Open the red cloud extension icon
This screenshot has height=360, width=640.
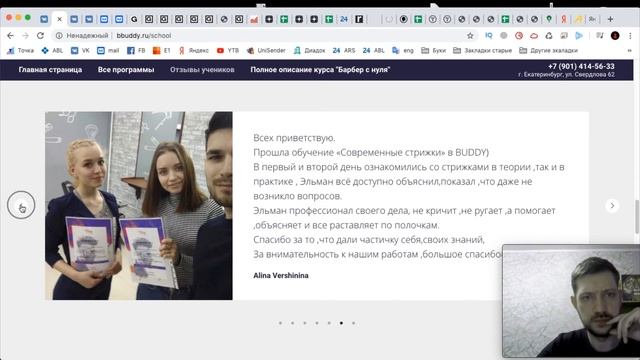534,36
